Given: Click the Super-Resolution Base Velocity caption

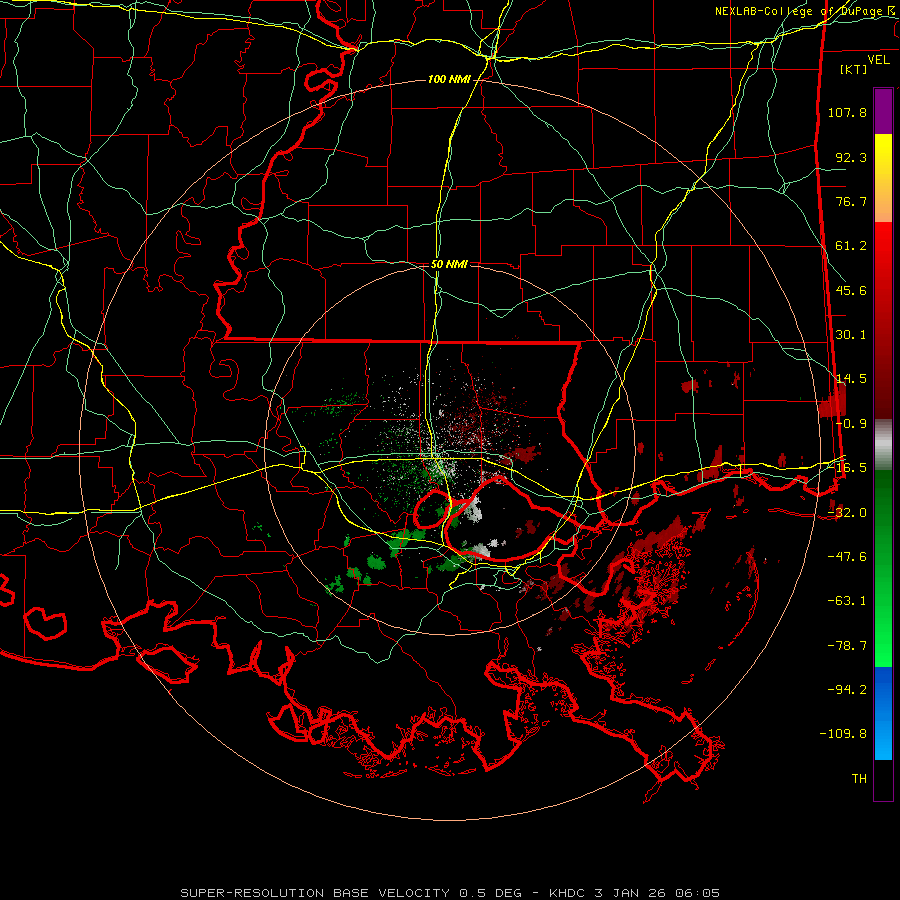Looking at the screenshot, I should tap(450, 893).
